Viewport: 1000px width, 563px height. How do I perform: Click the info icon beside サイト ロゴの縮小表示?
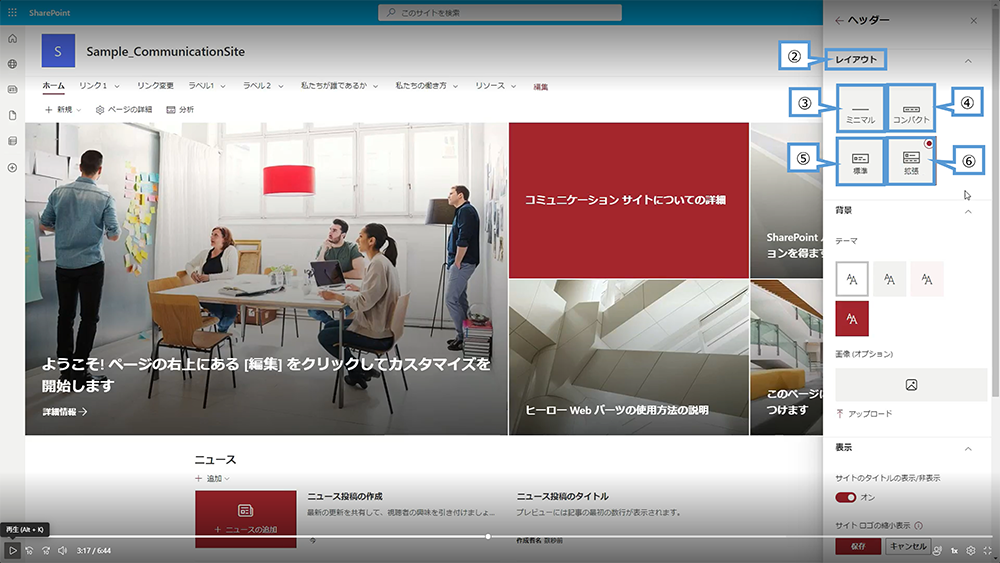tap(918, 525)
